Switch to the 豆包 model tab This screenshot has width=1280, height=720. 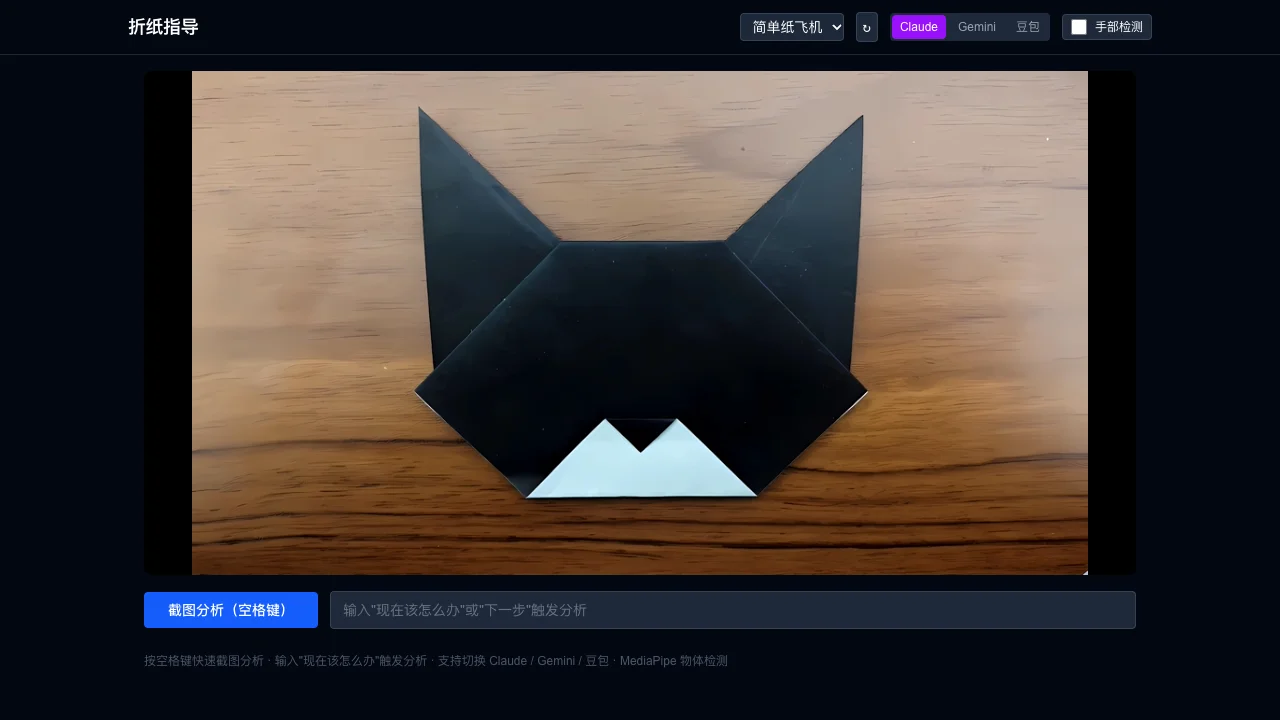pos(1028,27)
